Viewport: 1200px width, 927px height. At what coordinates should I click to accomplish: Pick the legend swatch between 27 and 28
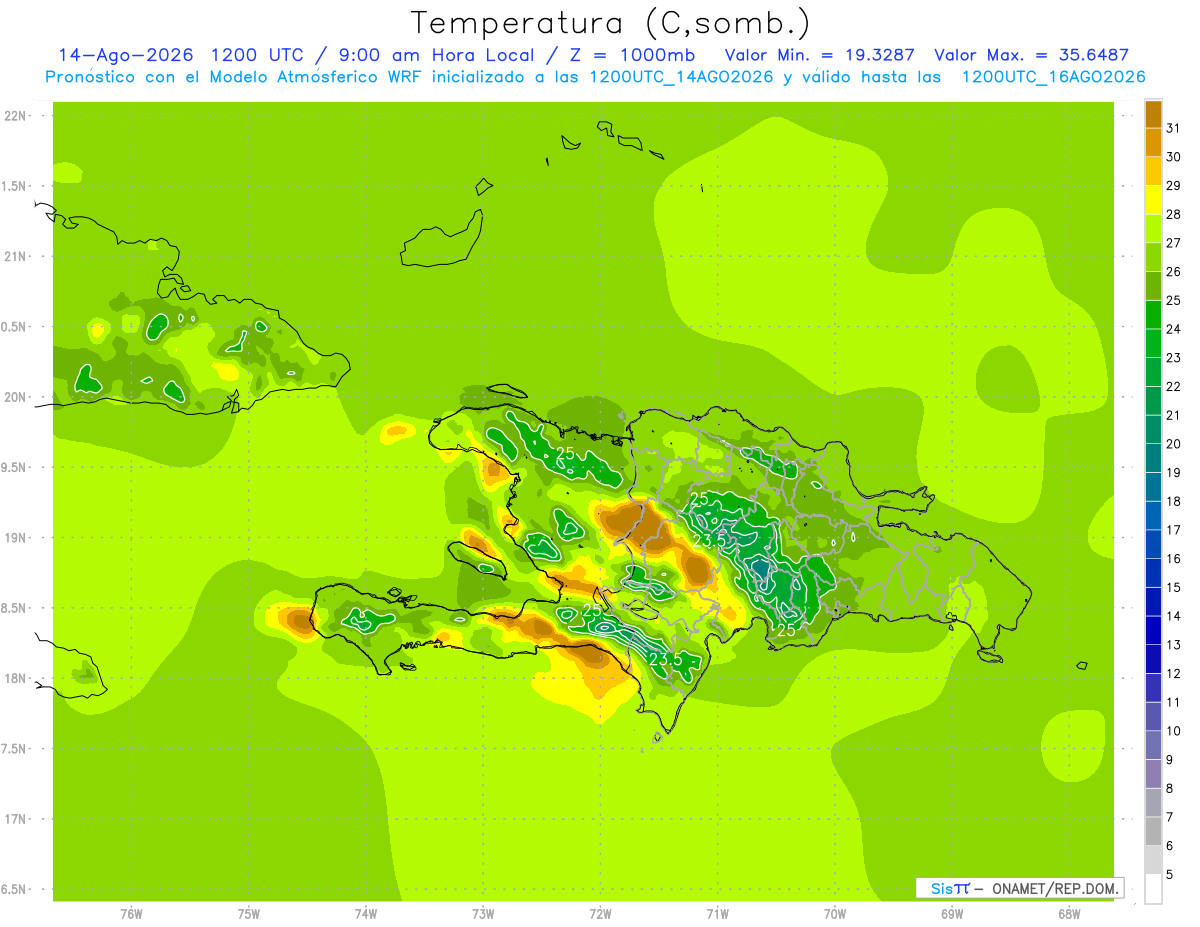[x=1153, y=229]
